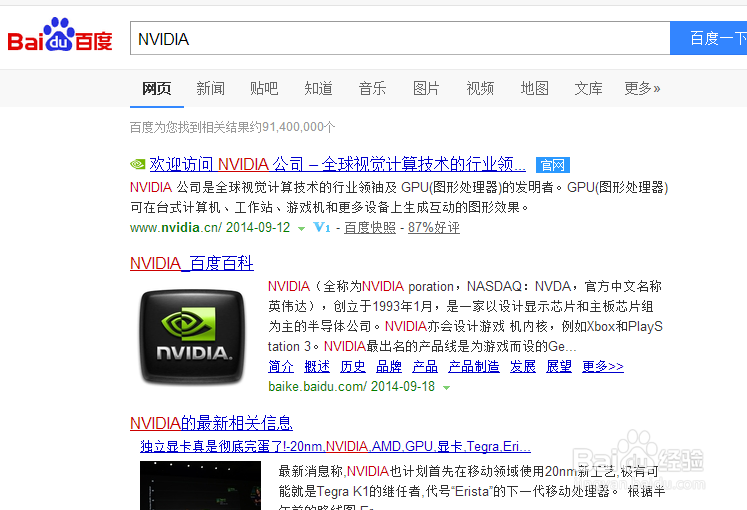The width and height of the screenshot is (747, 510).
Task: Click the blue V1 credibility icon
Action: tap(322, 228)
